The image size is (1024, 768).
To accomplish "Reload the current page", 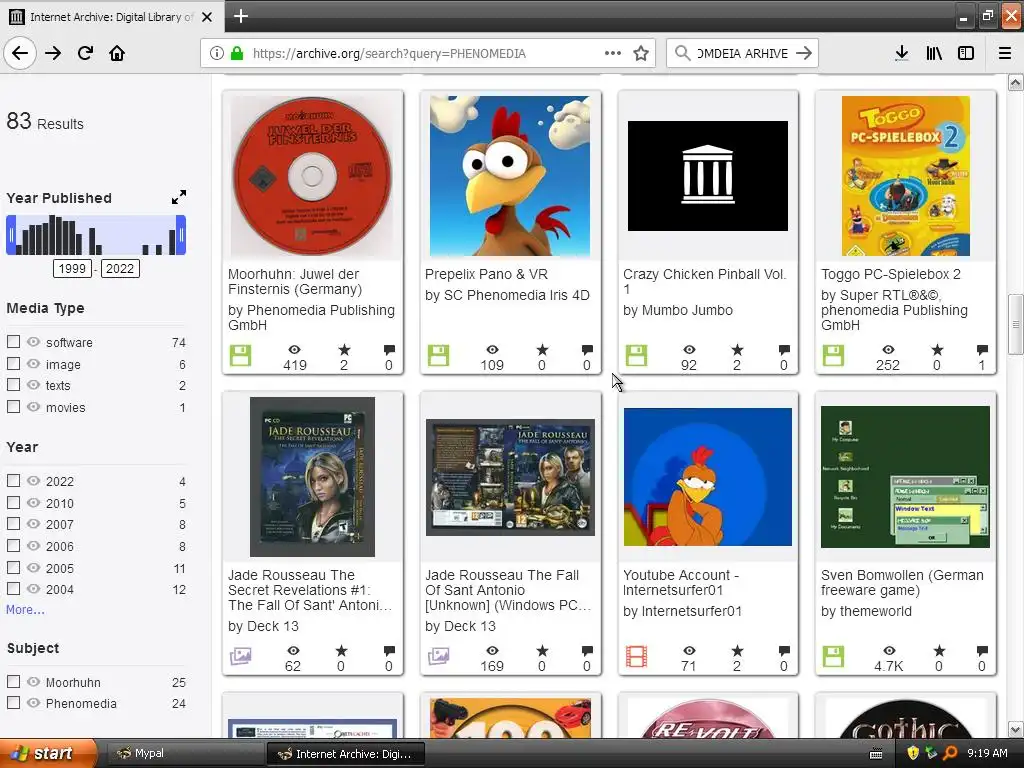I will coord(85,53).
